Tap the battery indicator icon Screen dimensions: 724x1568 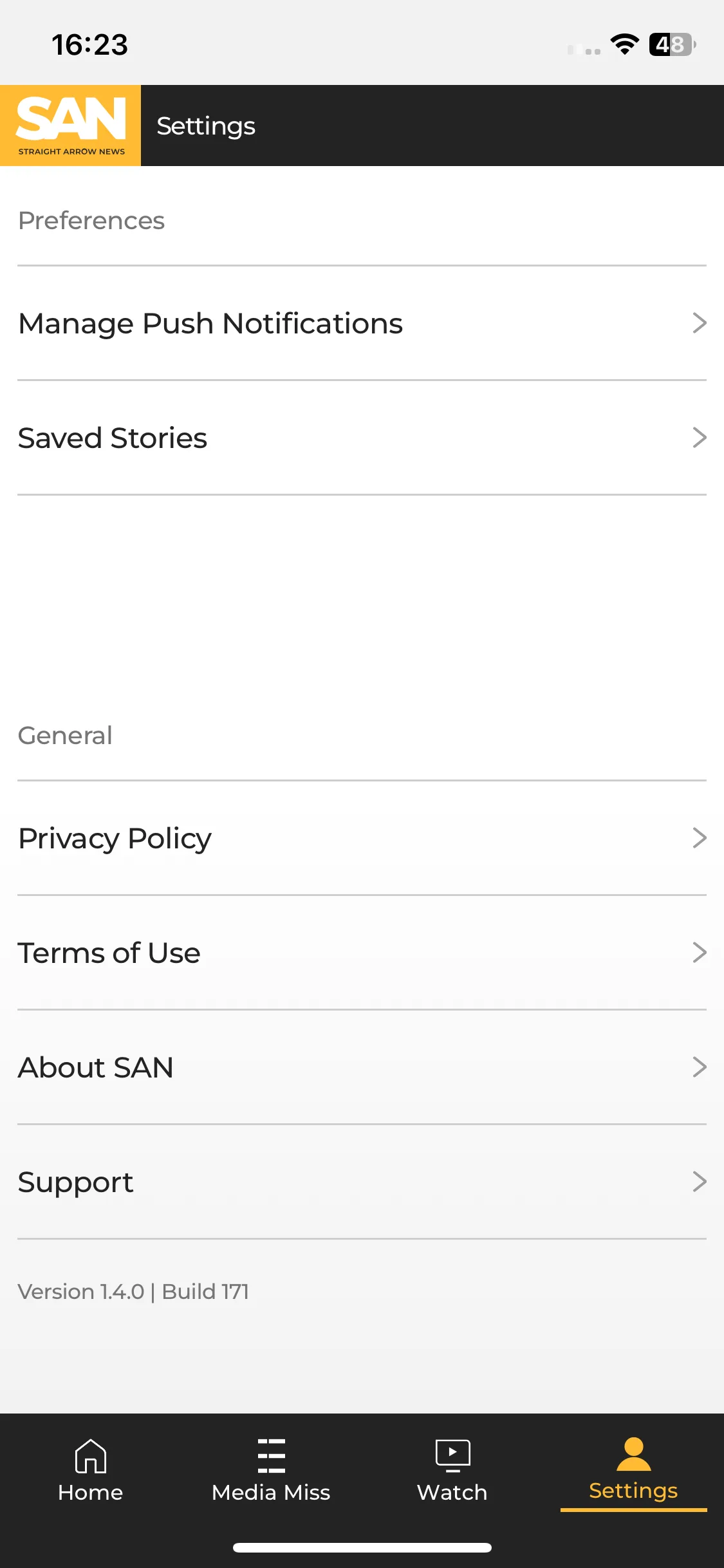pos(673,44)
